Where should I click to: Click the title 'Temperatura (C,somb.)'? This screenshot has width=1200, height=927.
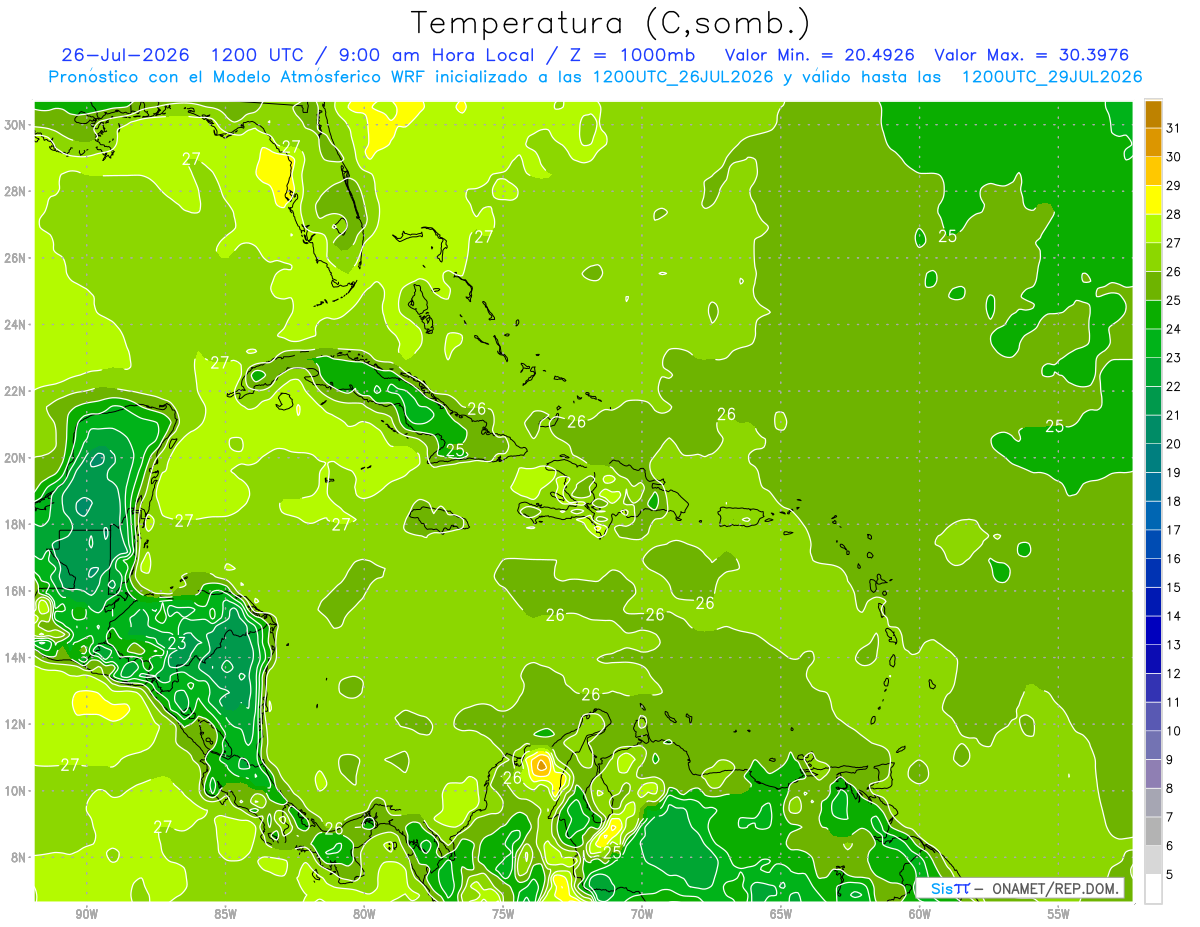pyautogui.click(x=610, y=24)
